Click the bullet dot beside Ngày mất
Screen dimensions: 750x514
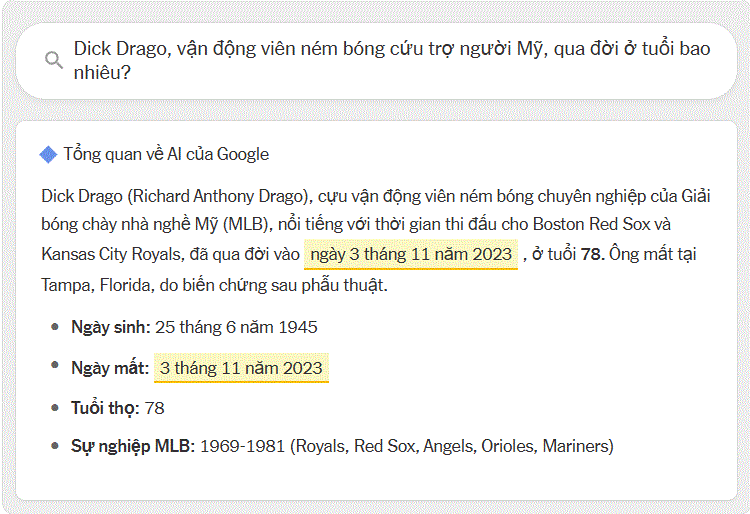click(54, 367)
